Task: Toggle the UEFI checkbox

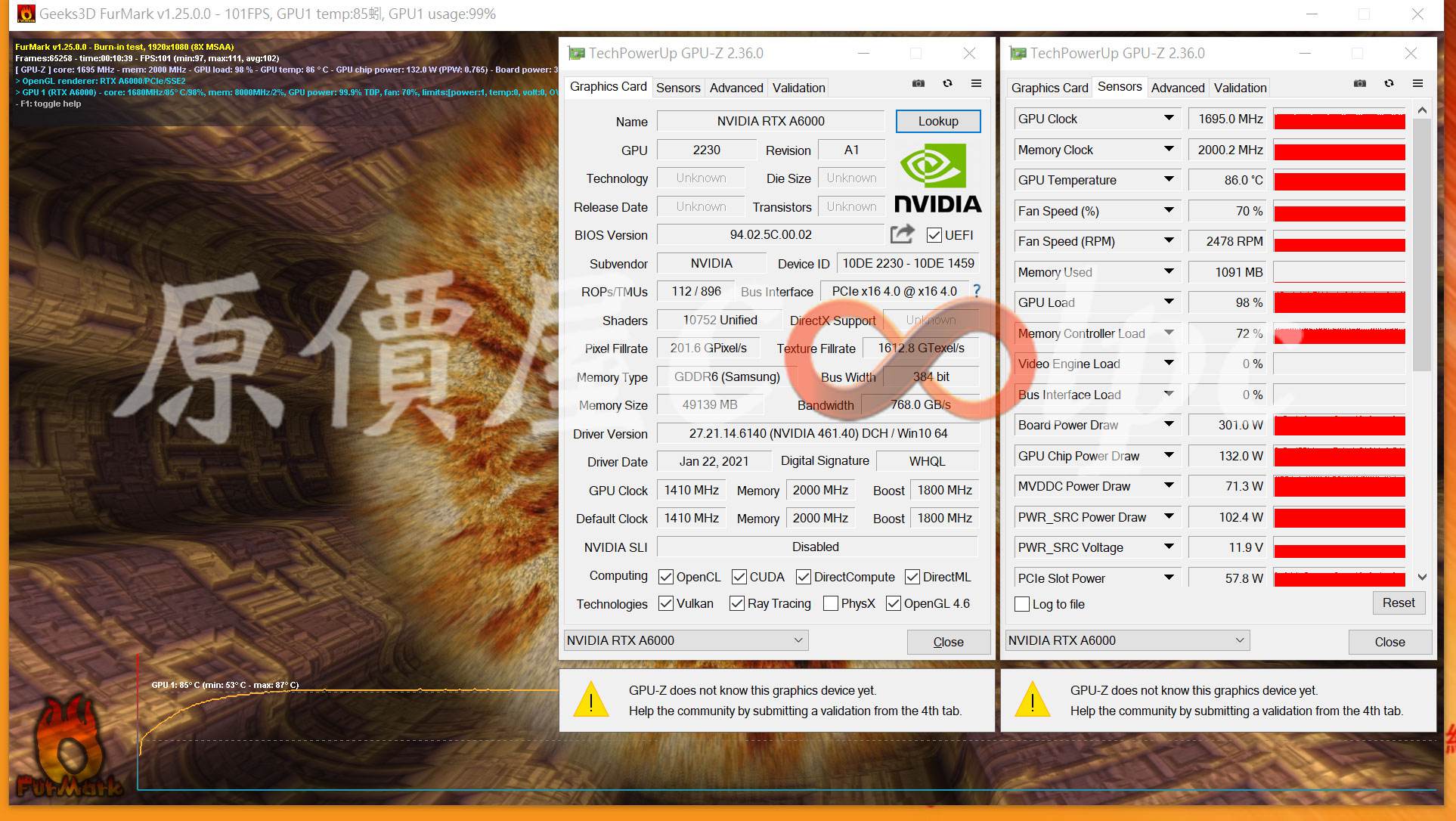Action: click(x=934, y=235)
